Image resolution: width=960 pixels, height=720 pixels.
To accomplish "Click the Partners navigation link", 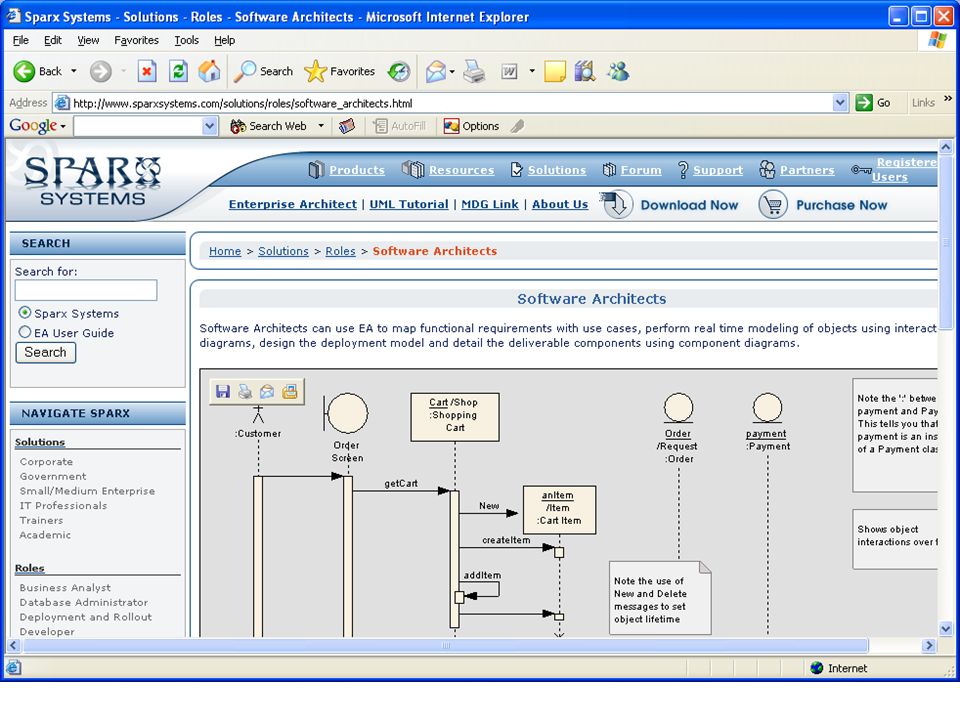I will pos(807,170).
